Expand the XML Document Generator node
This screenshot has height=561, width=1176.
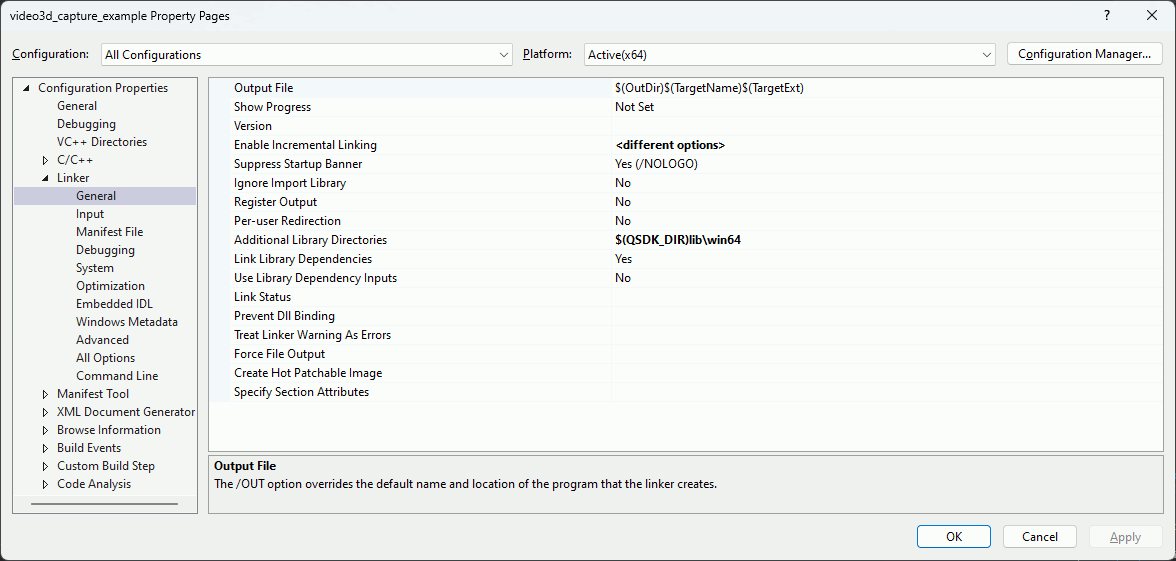45,412
